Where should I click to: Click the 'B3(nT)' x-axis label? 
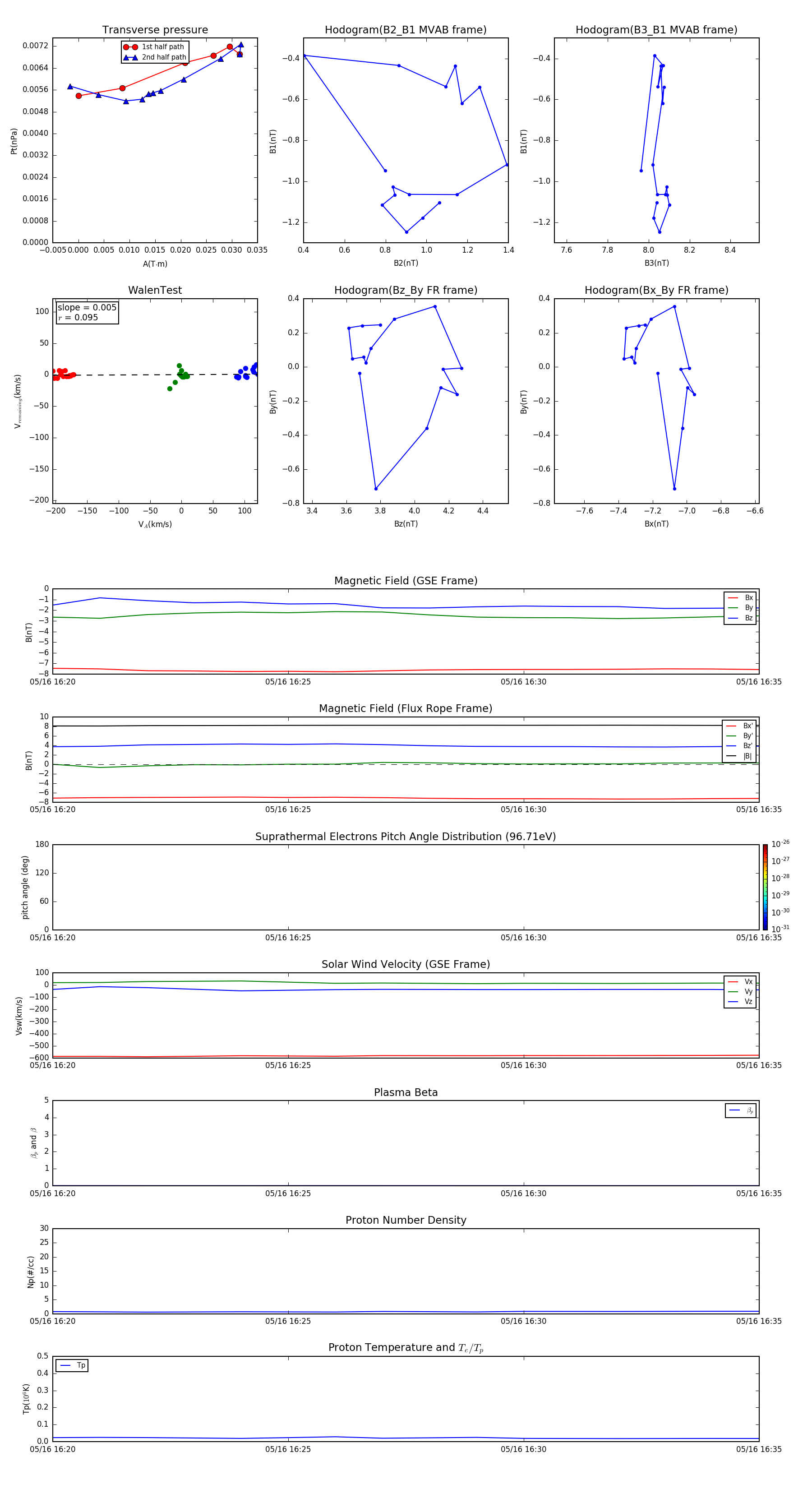click(x=656, y=263)
